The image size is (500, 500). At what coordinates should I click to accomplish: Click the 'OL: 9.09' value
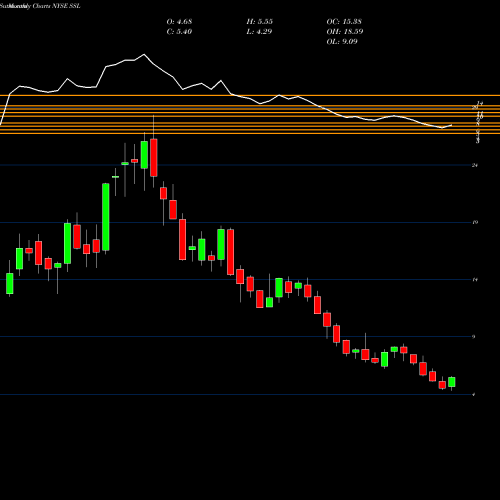click(x=342, y=42)
